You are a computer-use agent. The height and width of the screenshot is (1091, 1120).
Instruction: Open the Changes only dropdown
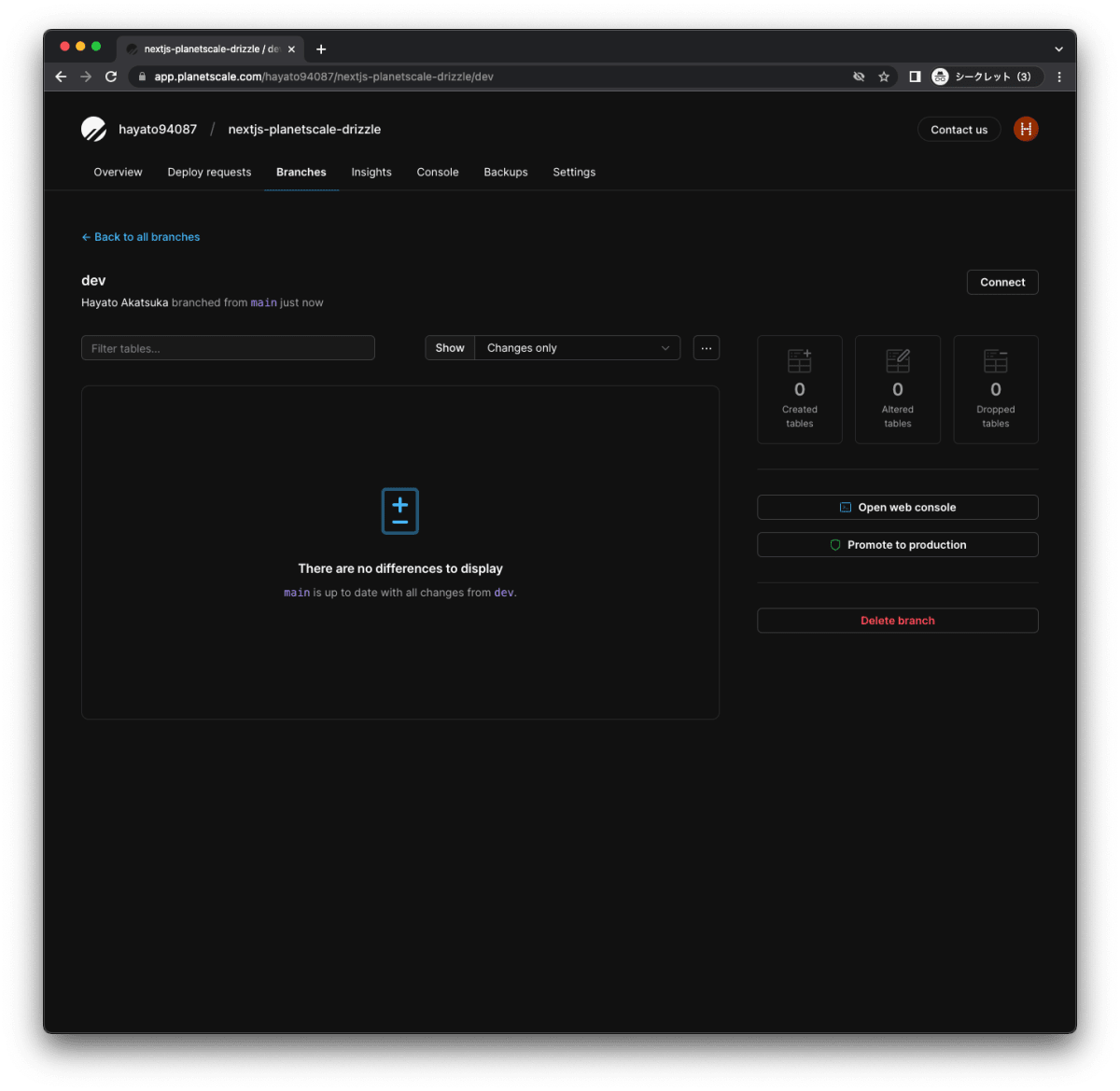[x=578, y=348]
